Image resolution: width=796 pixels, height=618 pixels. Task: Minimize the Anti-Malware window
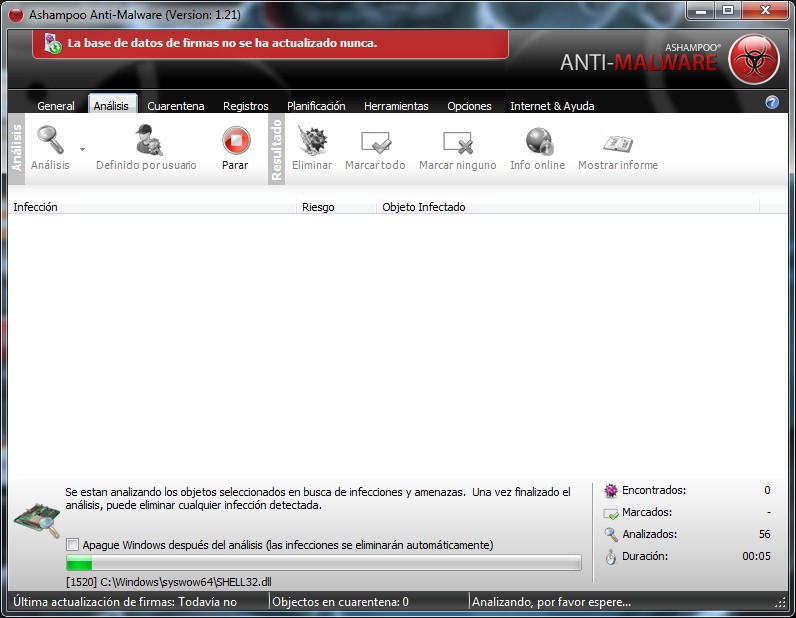701,10
